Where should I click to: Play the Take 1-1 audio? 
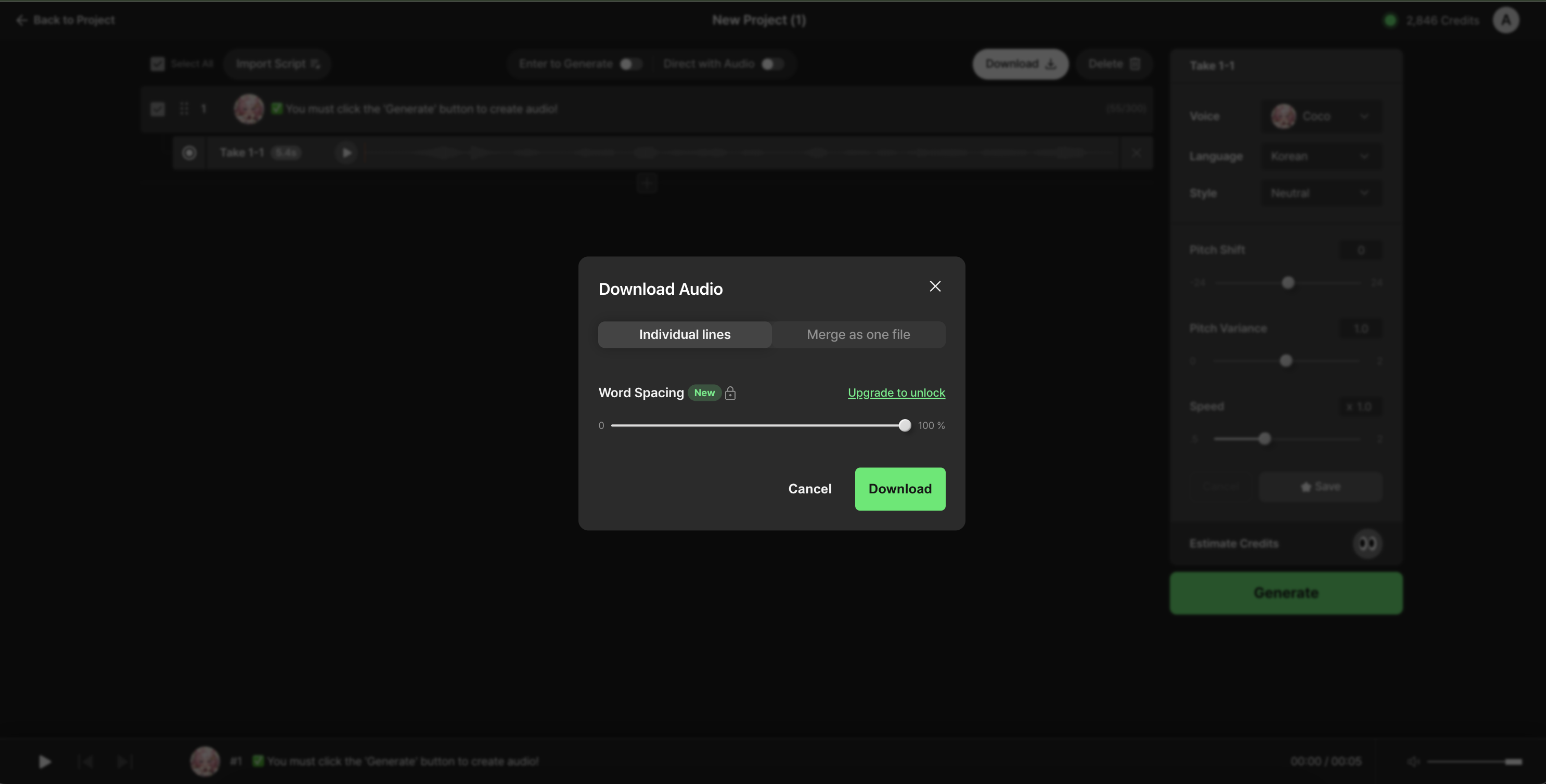click(x=346, y=153)
